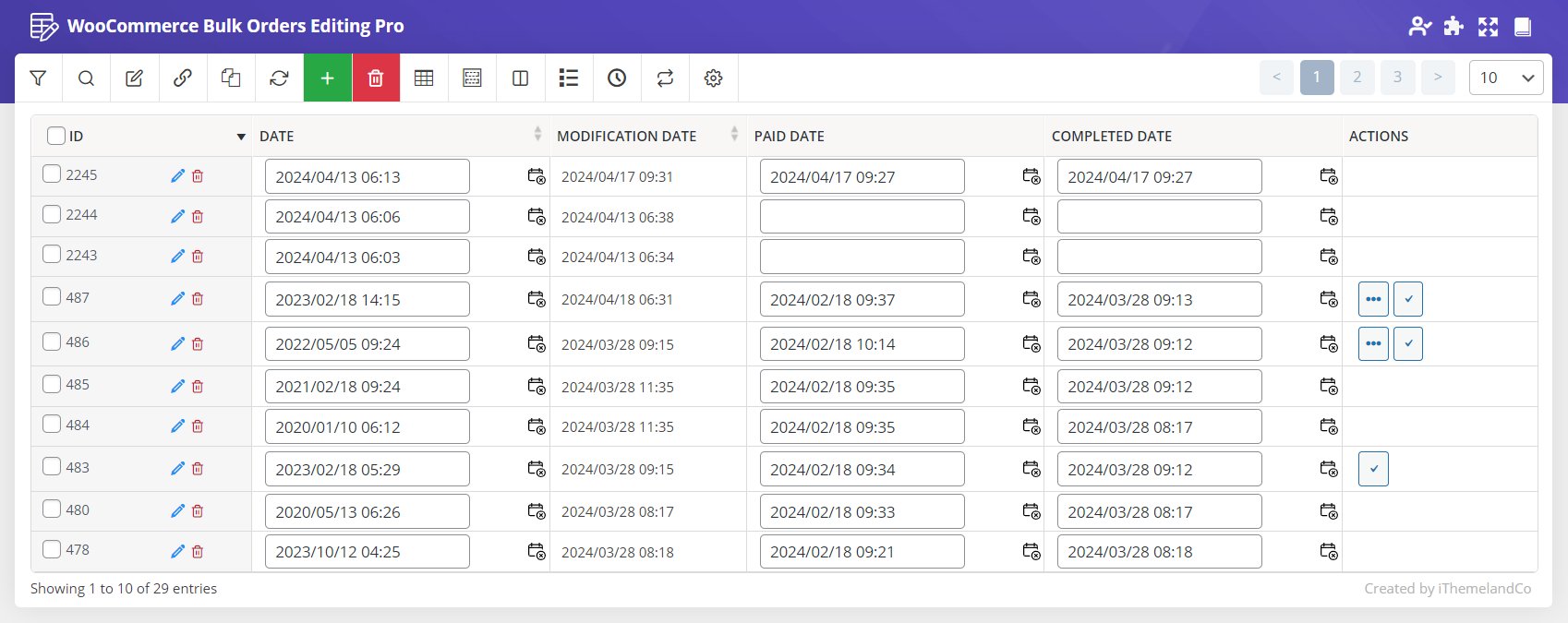Tick the checkbox for order 483
Screen dimensions: 1568x623
click(52, 467)
